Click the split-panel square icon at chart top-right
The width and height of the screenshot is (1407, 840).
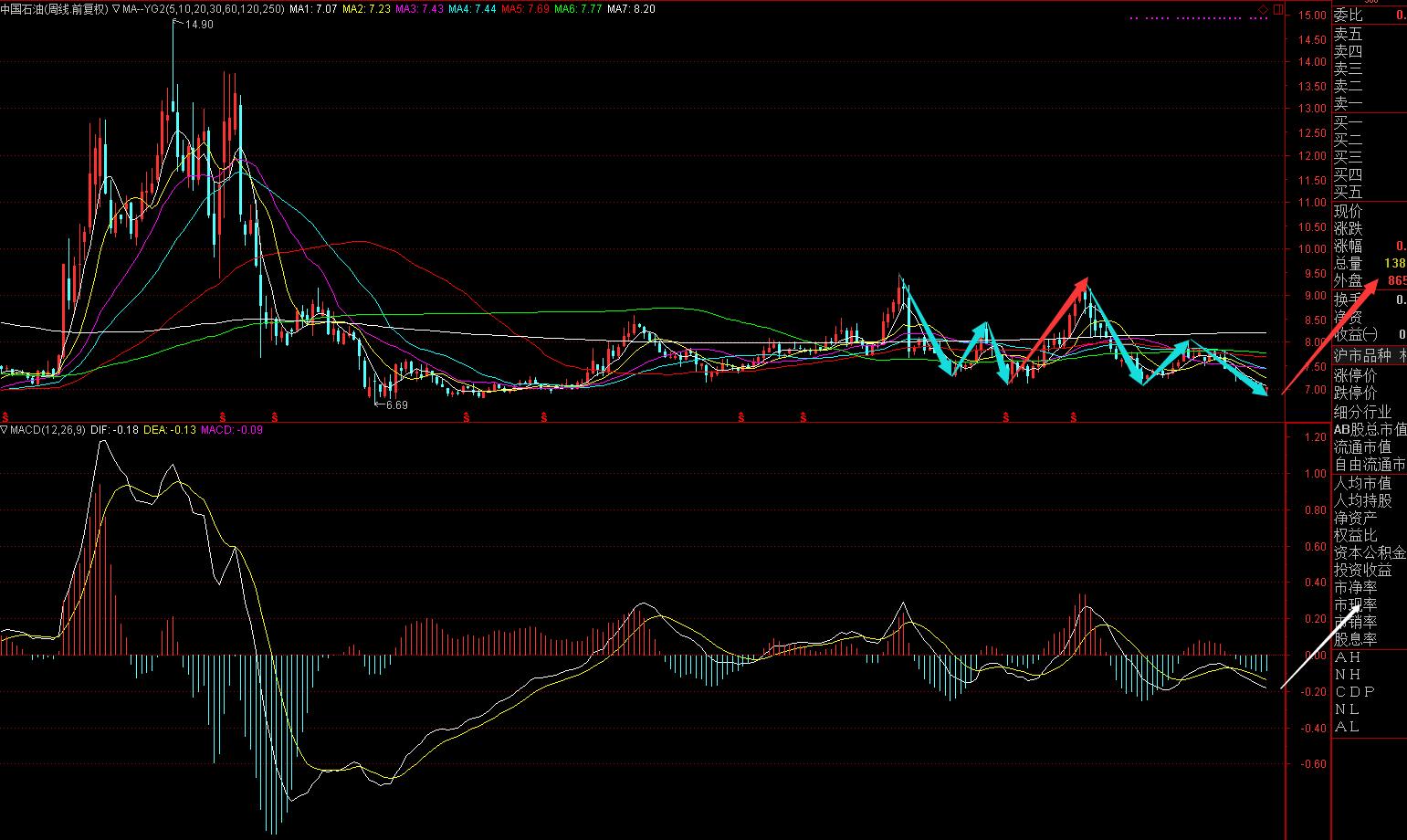[1277, 9]
